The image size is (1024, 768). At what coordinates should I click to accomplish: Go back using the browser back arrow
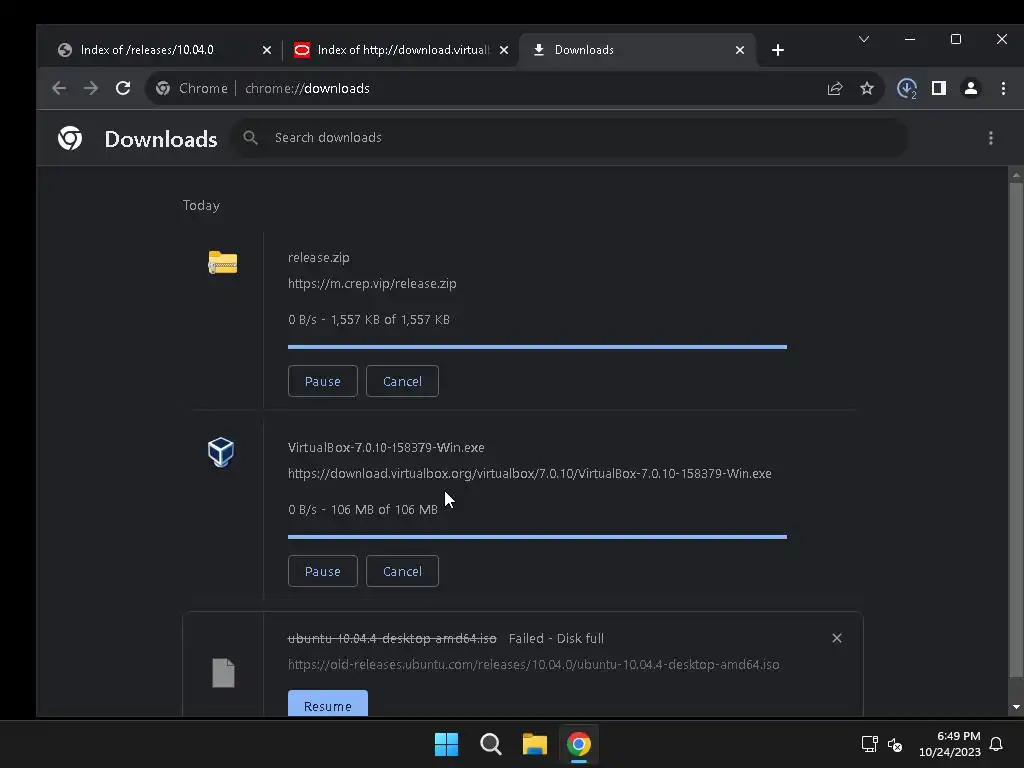[x=59, y=88]
